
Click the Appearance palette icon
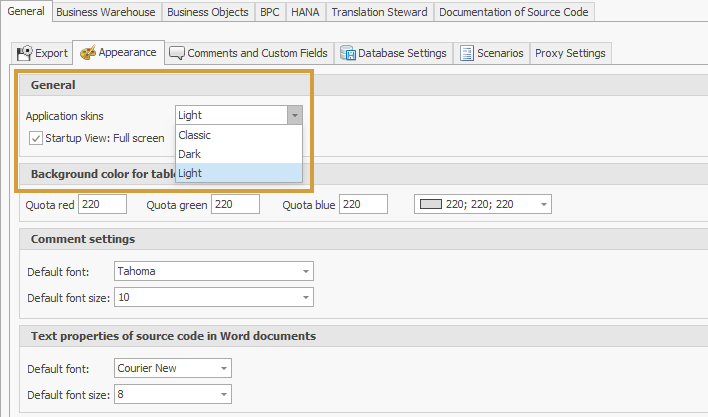coord(87,53)
